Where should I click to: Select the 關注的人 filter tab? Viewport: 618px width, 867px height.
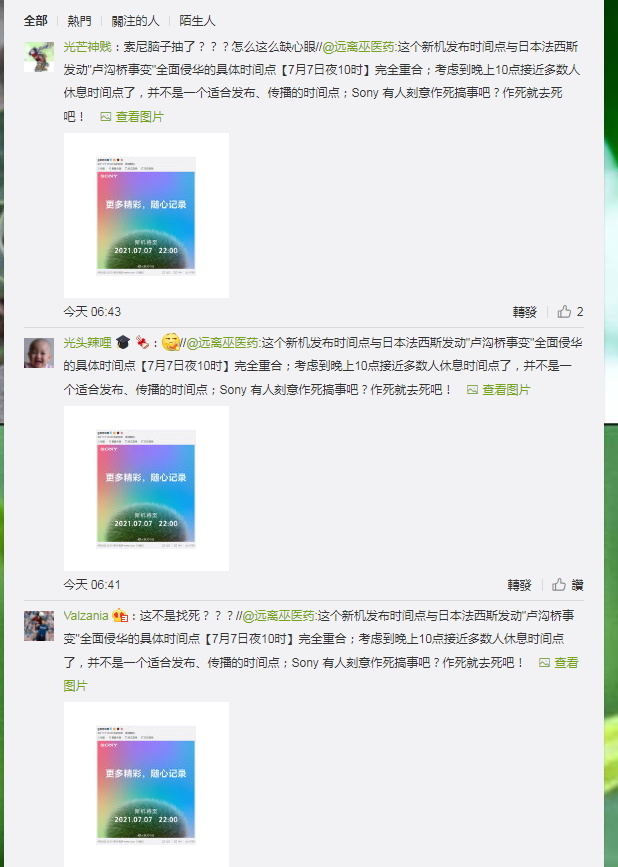click(x=135, y=21)
